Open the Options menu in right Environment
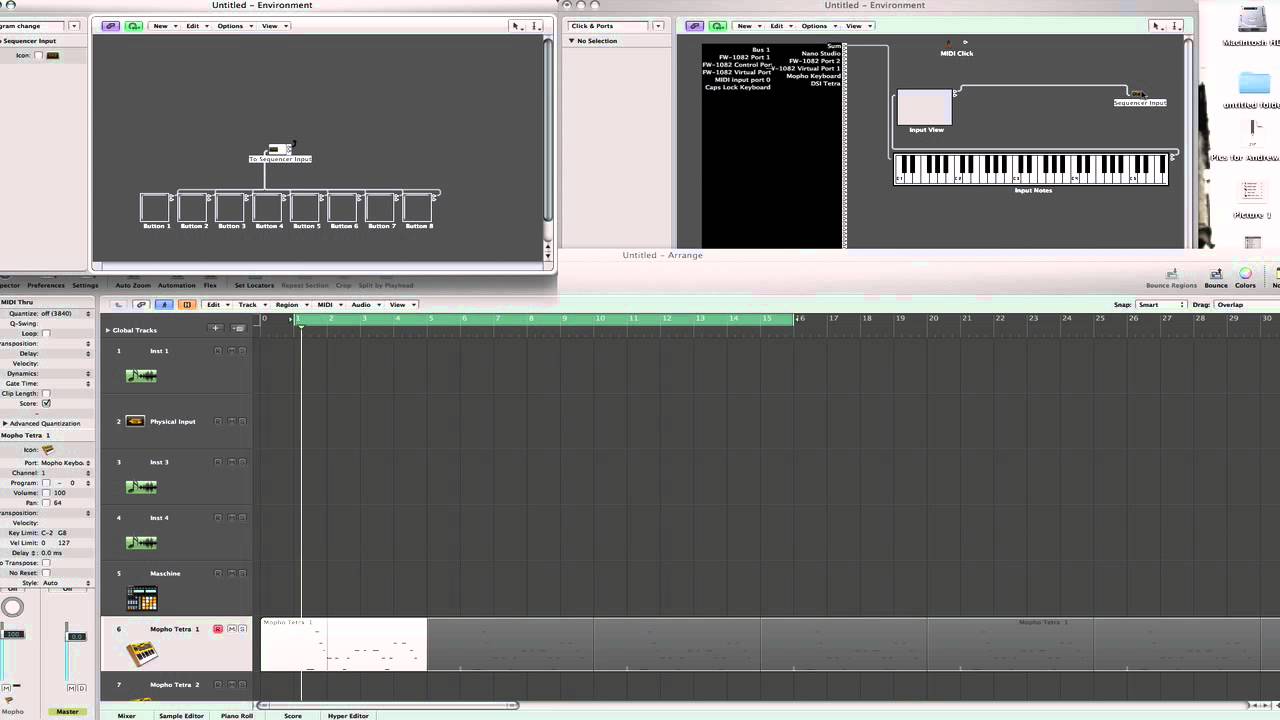 pyautogui.click(x=817, y=26)
